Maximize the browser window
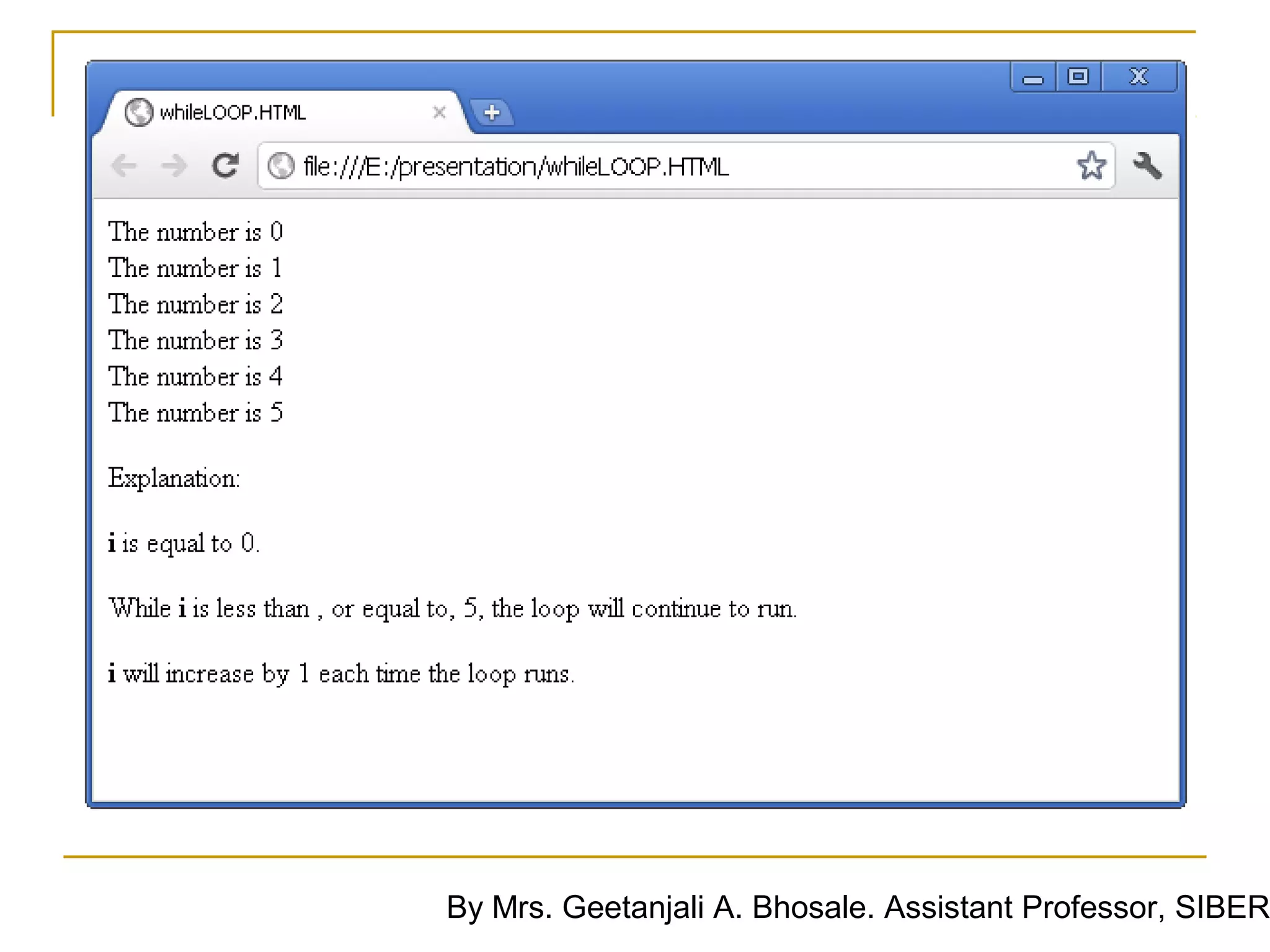Image resolution: width=1270 pixels, height=952 pixels. 1078,77
